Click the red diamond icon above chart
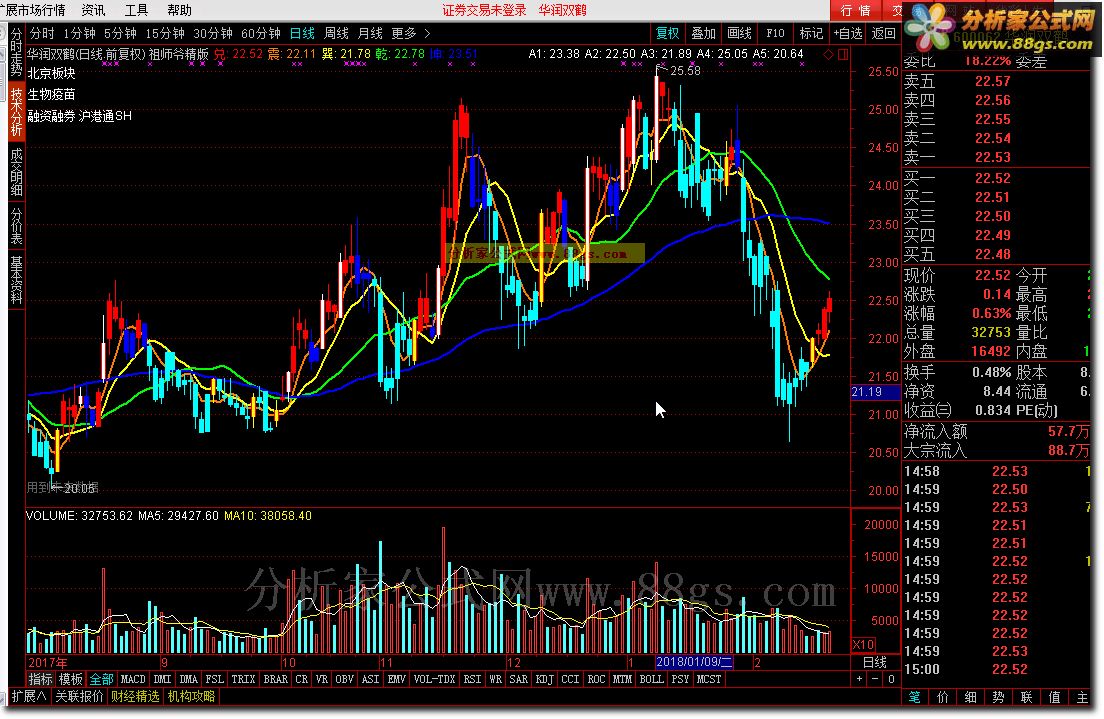Image resolution: width=1104 pixels, height=719 pixels. coord(828,54)
